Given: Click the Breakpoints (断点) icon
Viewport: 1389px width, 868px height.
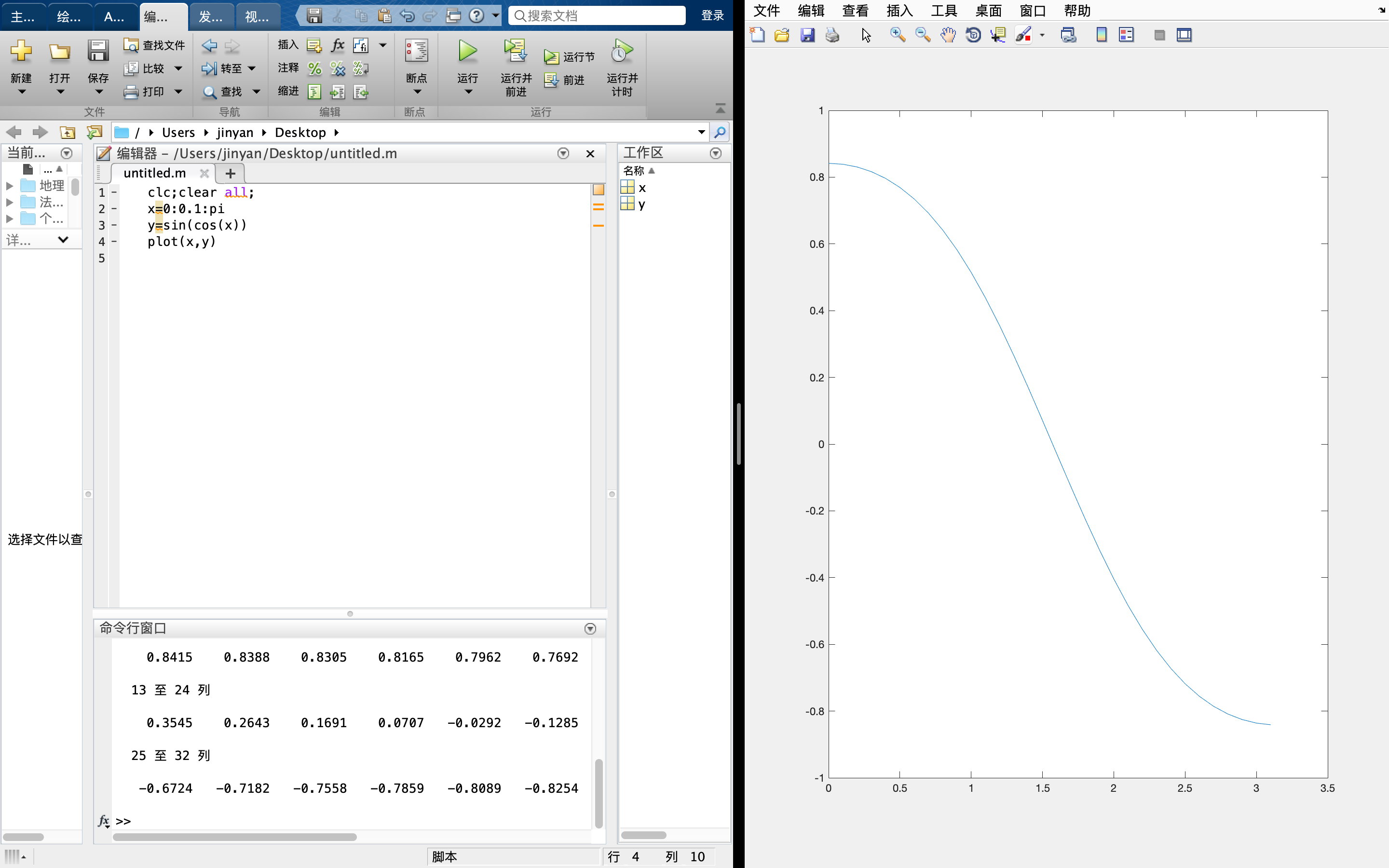Looking at the screenshot, I should (x=416, y=52).
